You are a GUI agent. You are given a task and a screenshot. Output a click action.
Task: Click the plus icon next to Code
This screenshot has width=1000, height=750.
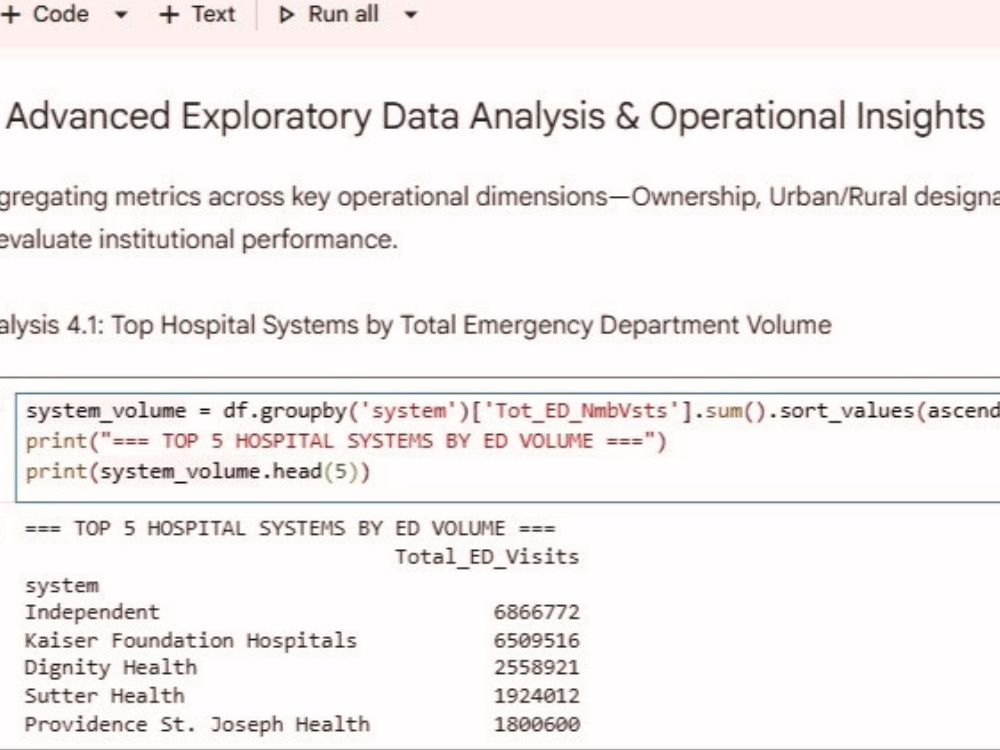pyautogui.click(x=10, y=15)
